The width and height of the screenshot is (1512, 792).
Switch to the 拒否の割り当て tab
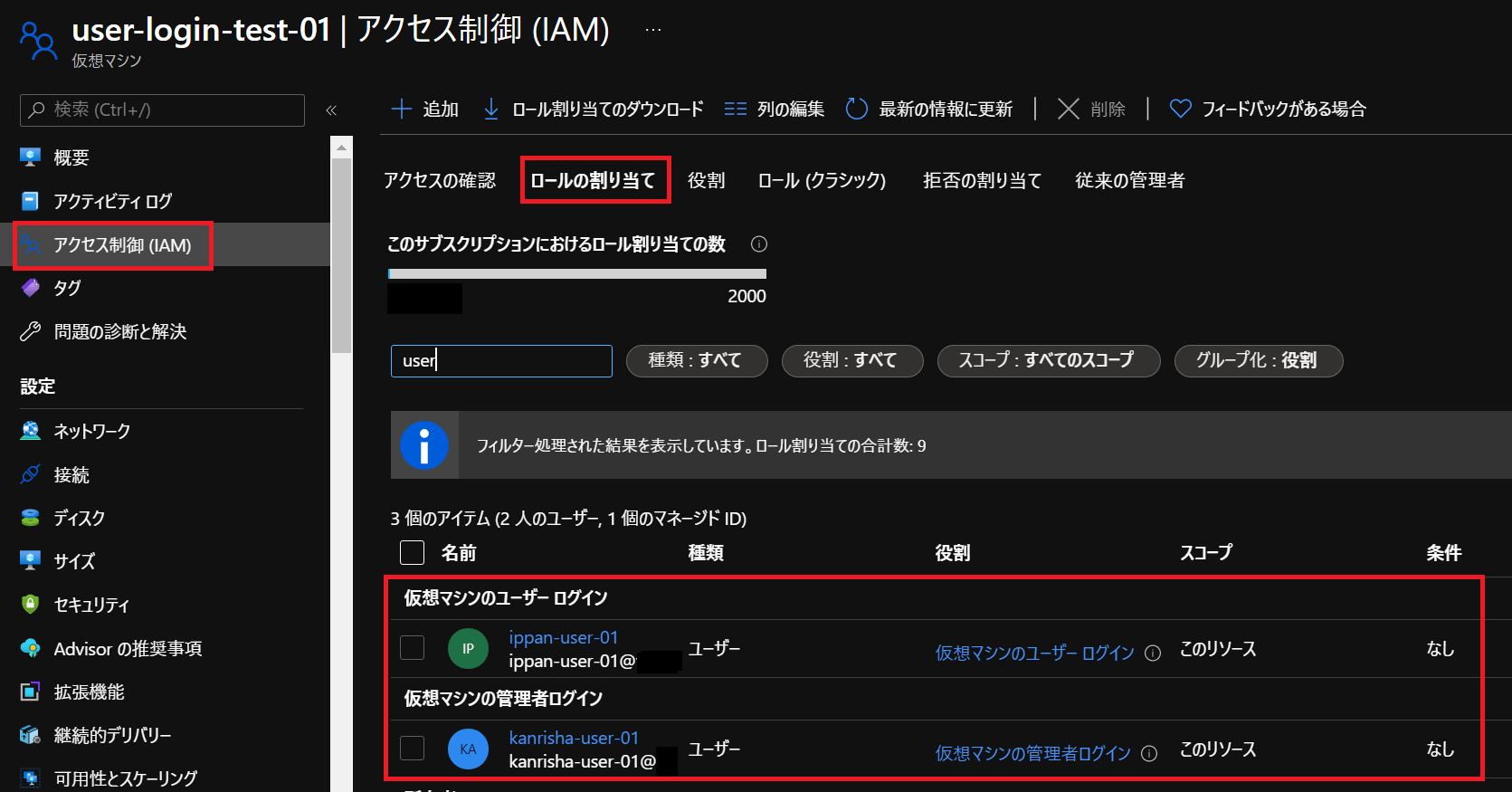coord(982,180)
